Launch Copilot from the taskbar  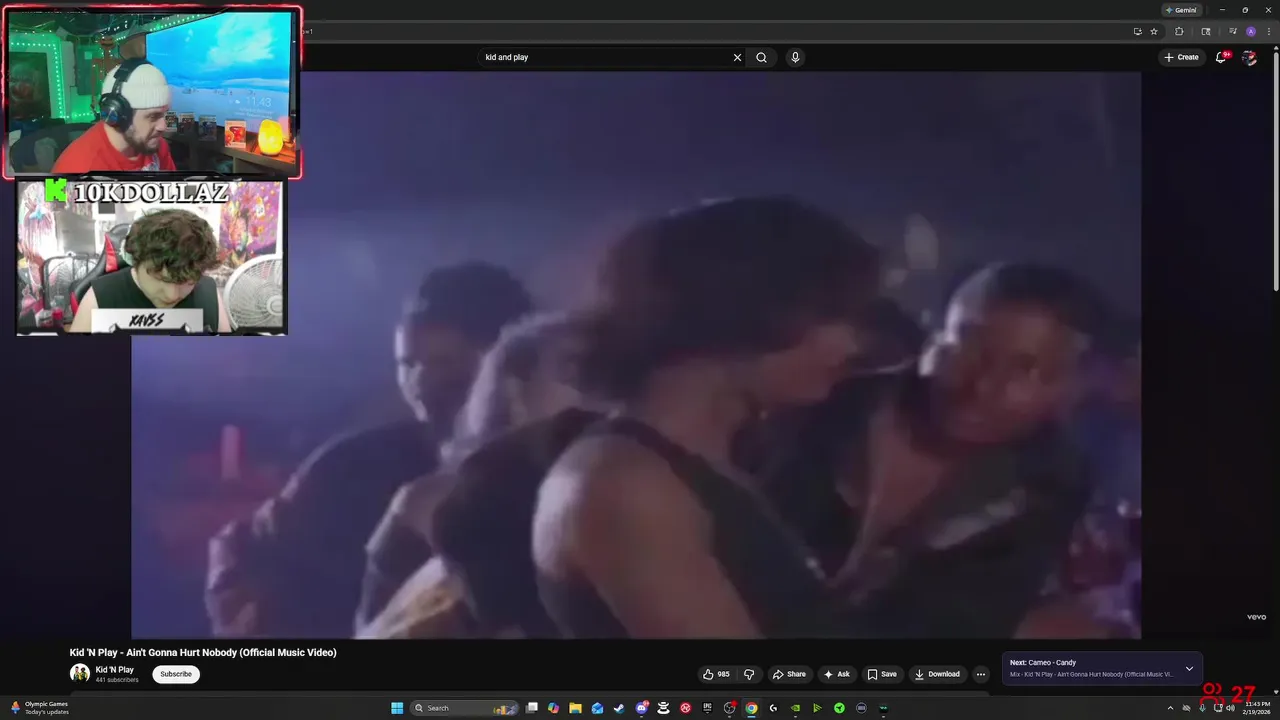point(553,708)
